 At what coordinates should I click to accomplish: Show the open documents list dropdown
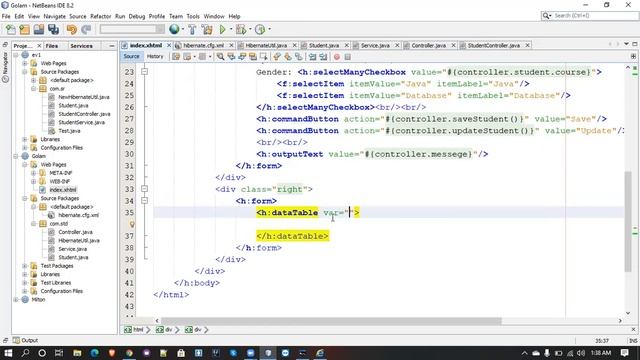click(626, 44)
